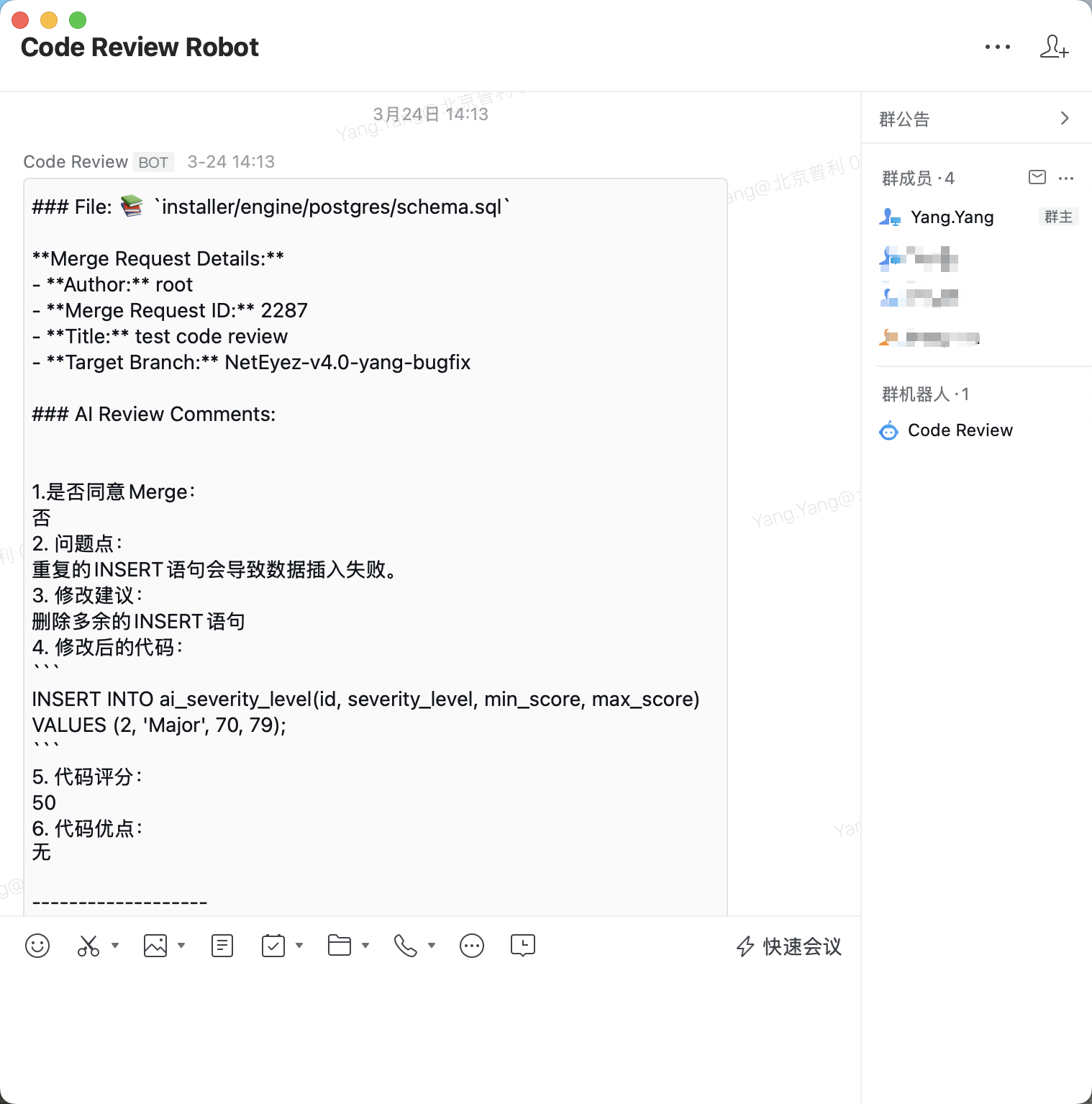
Task: Click the Code Review robot icon
Action: [x=889, y=430]
